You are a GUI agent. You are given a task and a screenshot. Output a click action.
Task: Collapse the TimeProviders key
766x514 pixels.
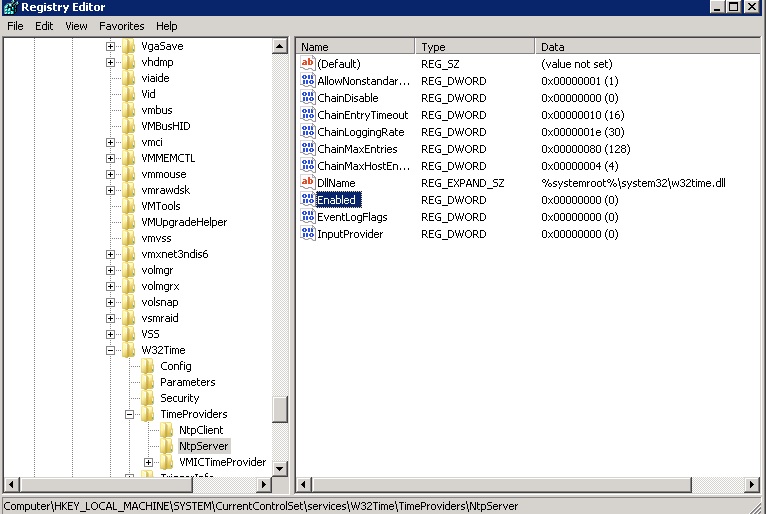click(129, 414)
